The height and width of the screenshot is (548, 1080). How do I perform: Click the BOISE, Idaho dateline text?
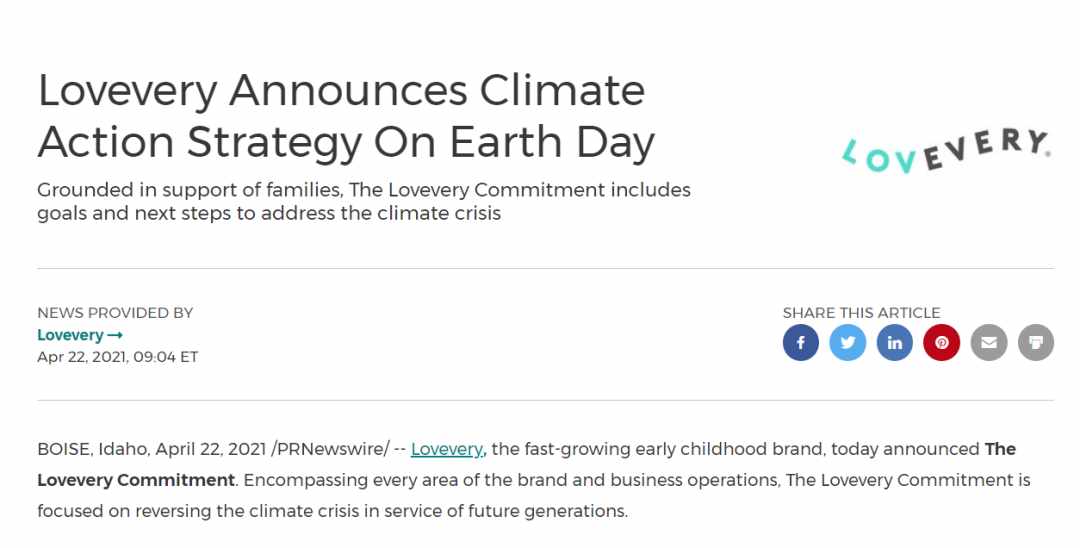(93, 449)
